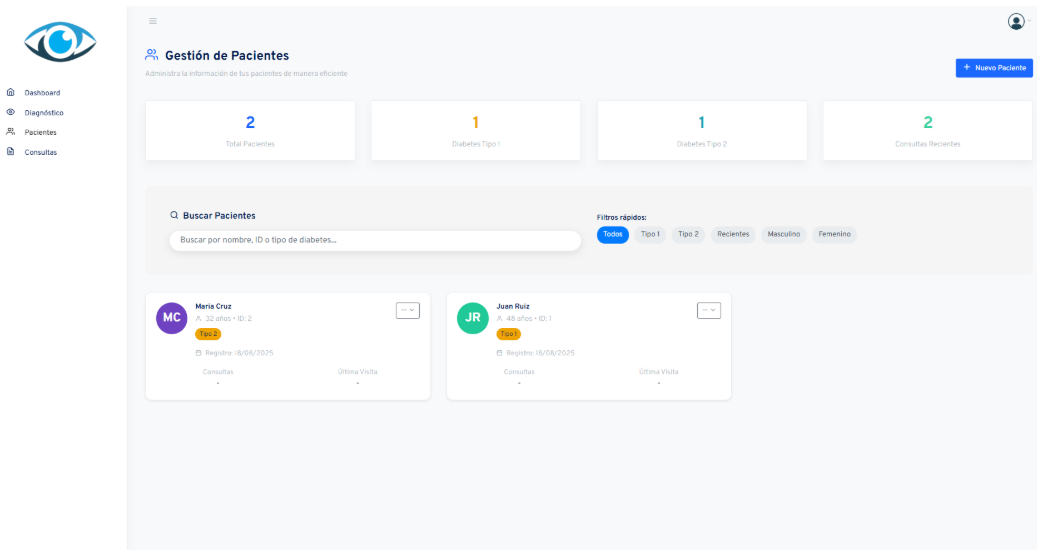Viewport: 1037px width, 550px height.
Task: Click Registro date on Maria Cruz card
Action: [239, 353]
